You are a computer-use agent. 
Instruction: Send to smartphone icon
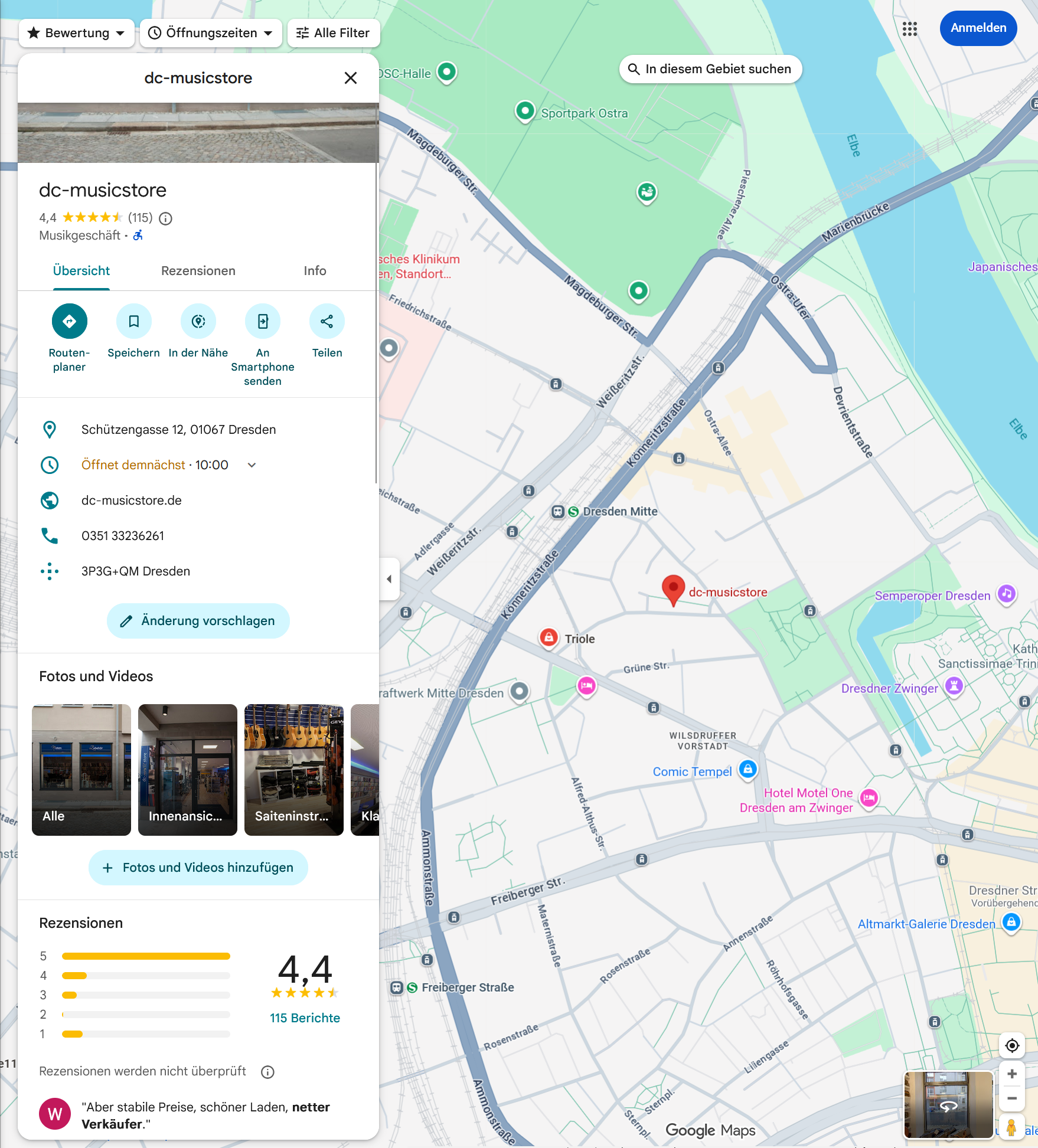click(x=262, y=321)
